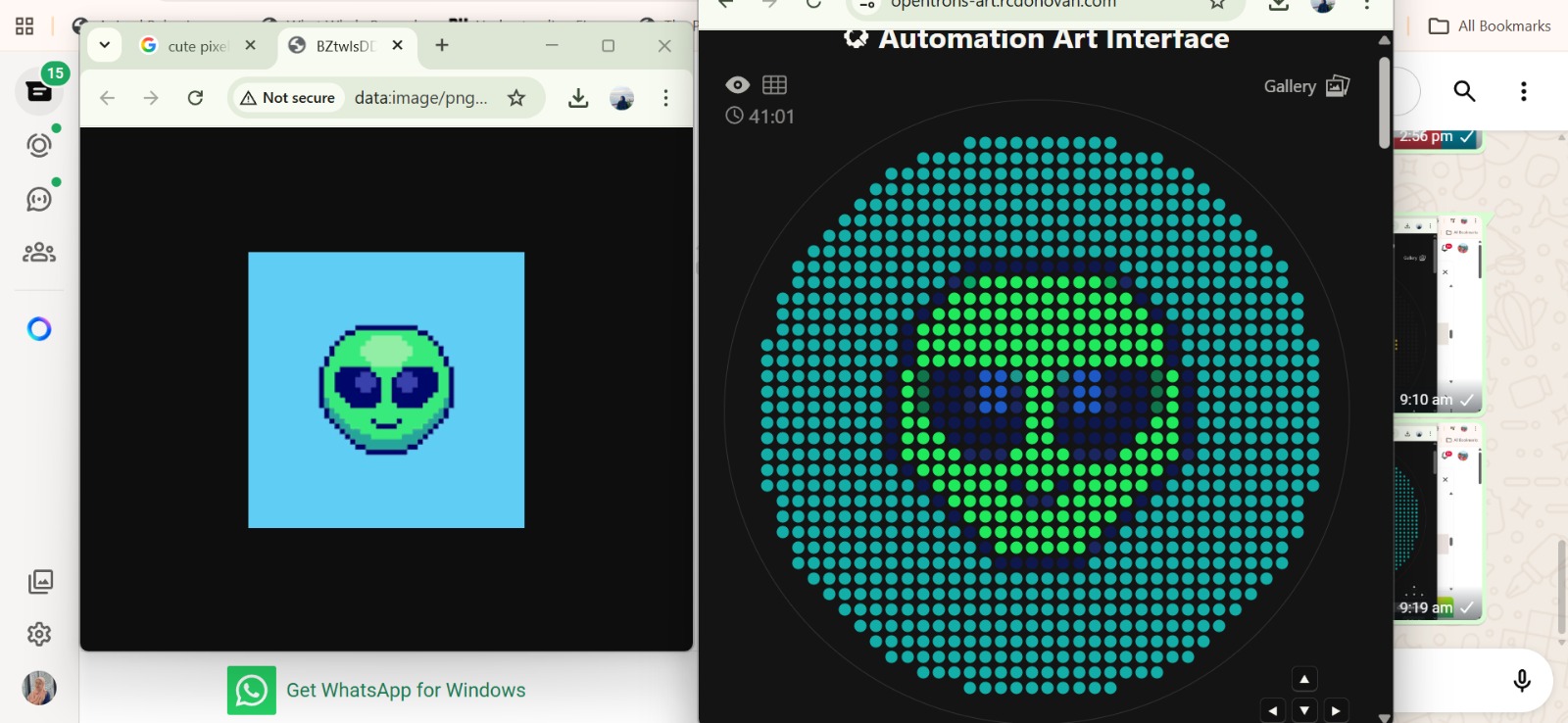Open WhatsApp chats with 15 unread badge
This screenshot has width=1568, height=723.
tap(39, 91)
